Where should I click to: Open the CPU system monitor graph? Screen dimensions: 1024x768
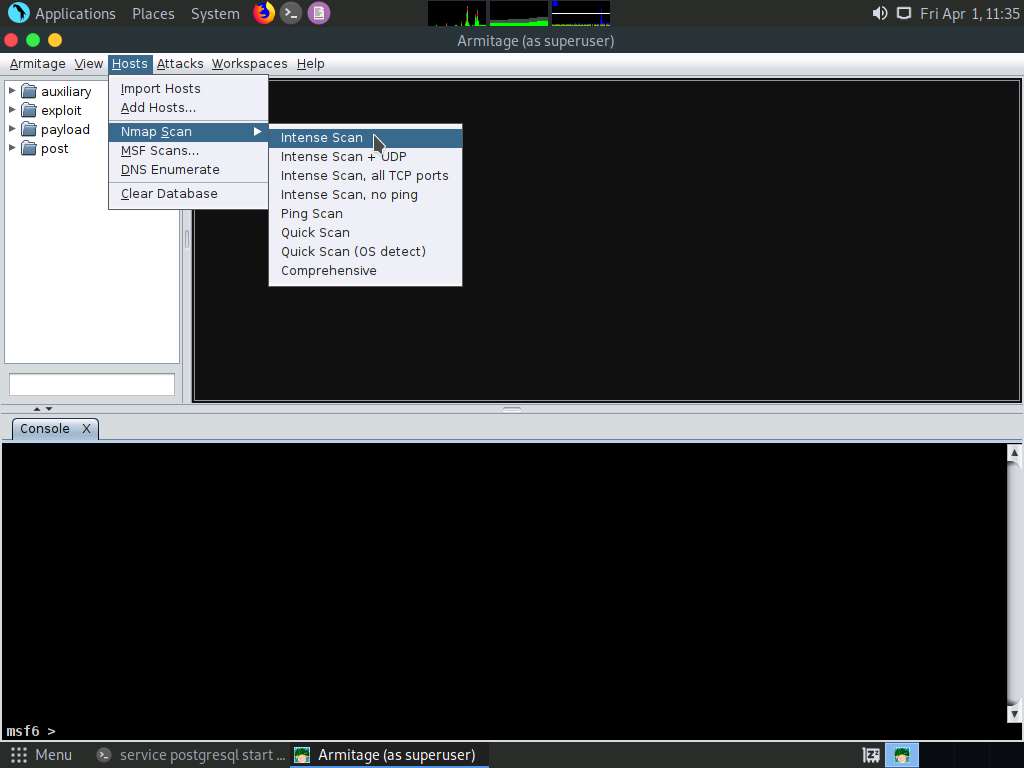pos(457,13)
